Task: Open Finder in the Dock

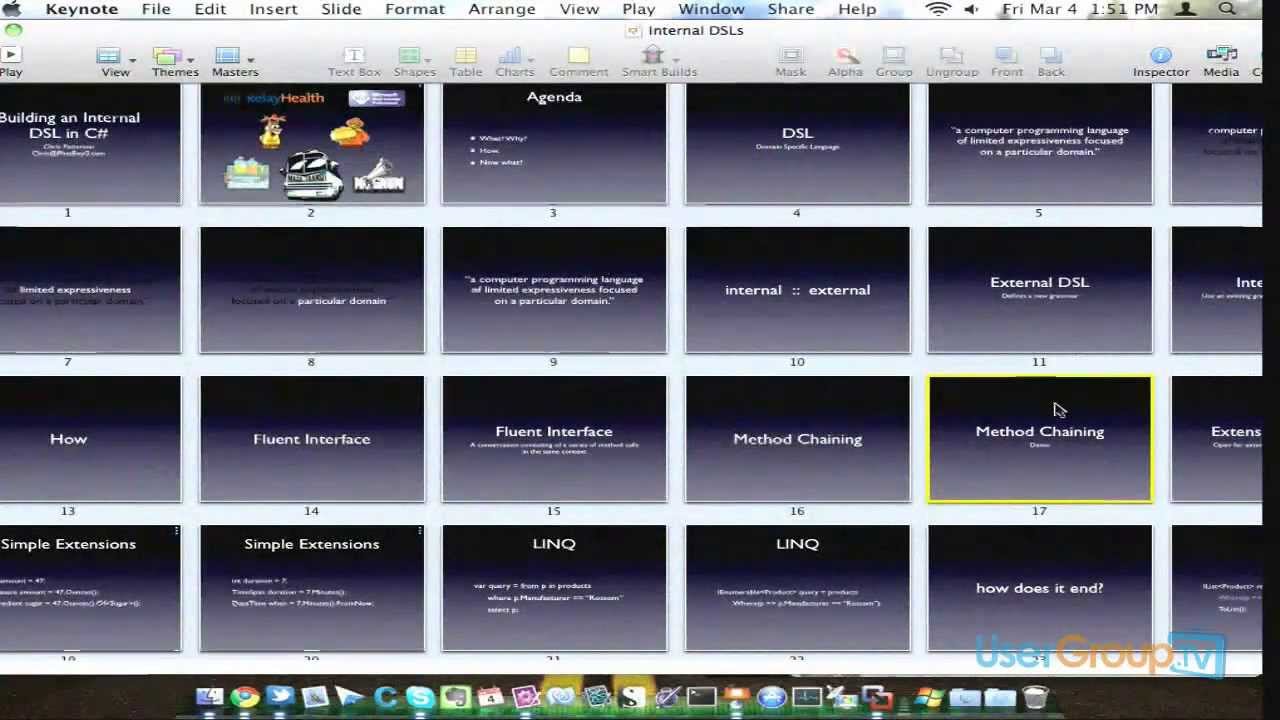Action: click(210, 697)
